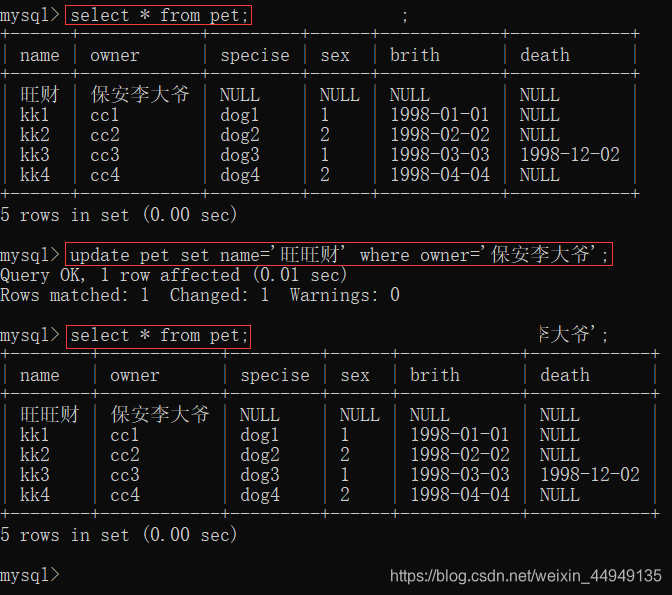672x595 pixels.
Task: Click "kk3" in the first result table
Action: click(35, 155)
